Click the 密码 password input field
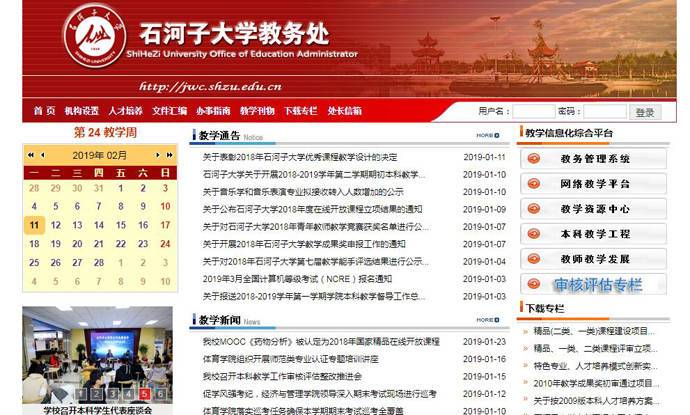 [x=604, y=112]
